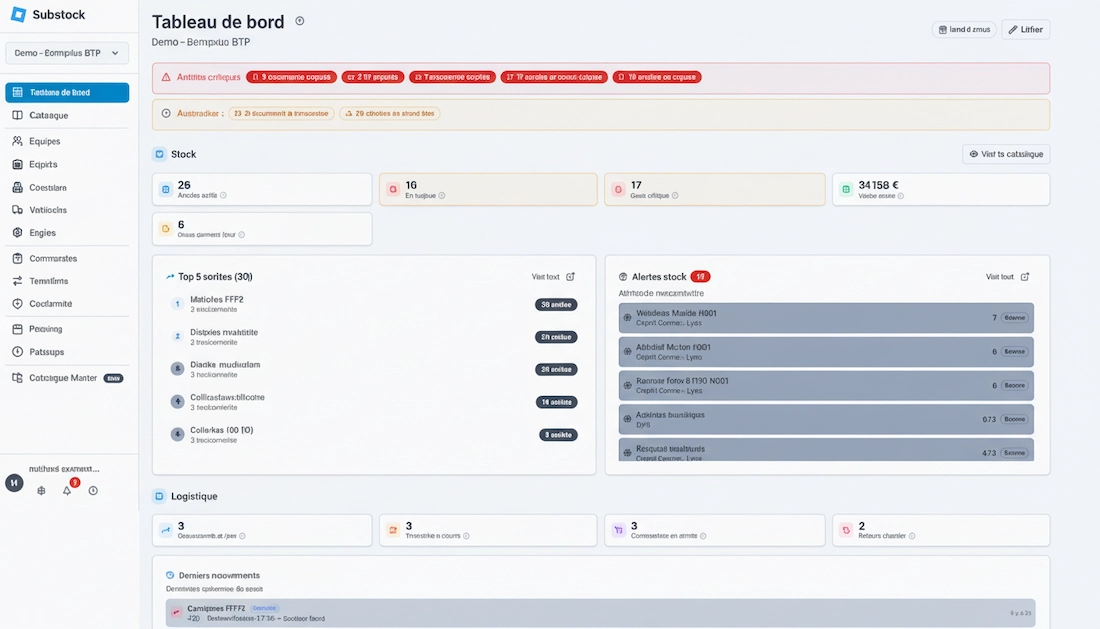Viewport: 1100px width, 629px height.
Task: Open the stock card showing 6
Action: click(x=262, y=229)
